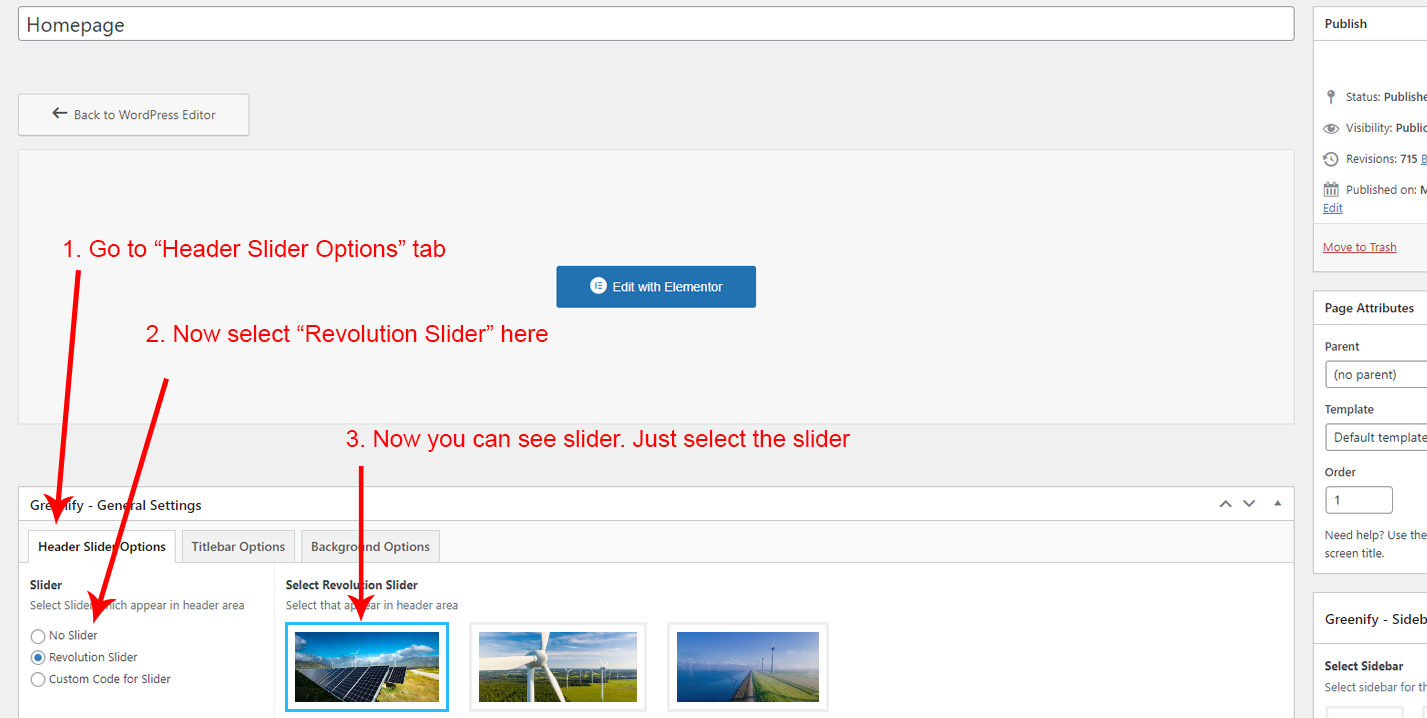Select the Revolution Slider radio option

click(38, 658)
